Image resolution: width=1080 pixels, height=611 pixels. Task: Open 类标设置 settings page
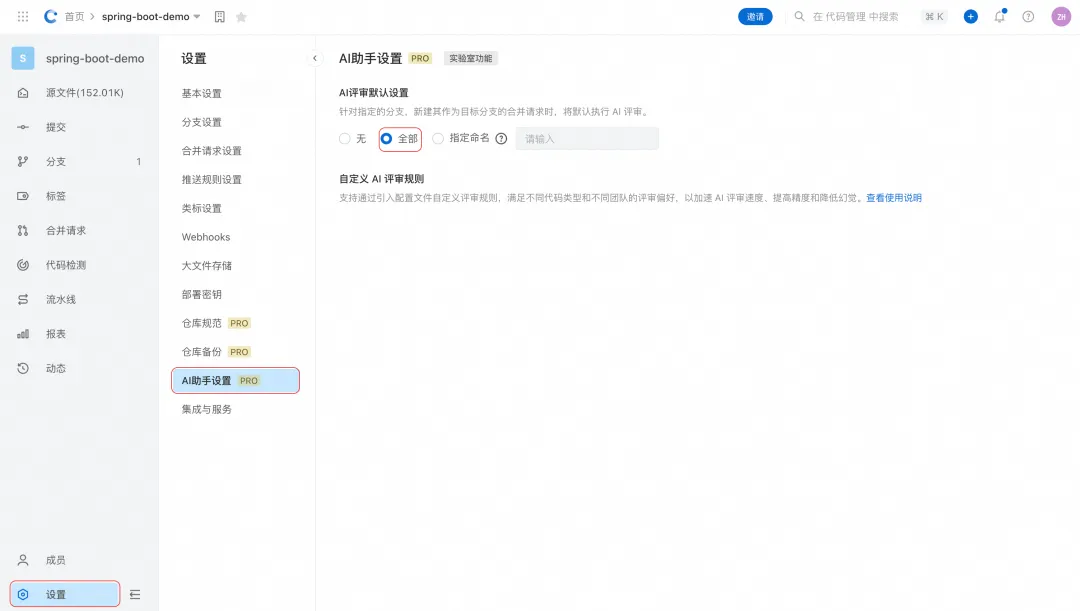(202, 209)
